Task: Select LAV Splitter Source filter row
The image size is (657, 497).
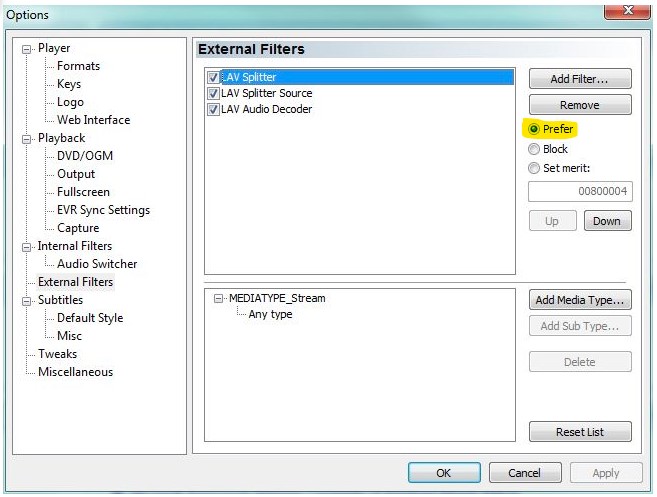Action: point(267,93)
